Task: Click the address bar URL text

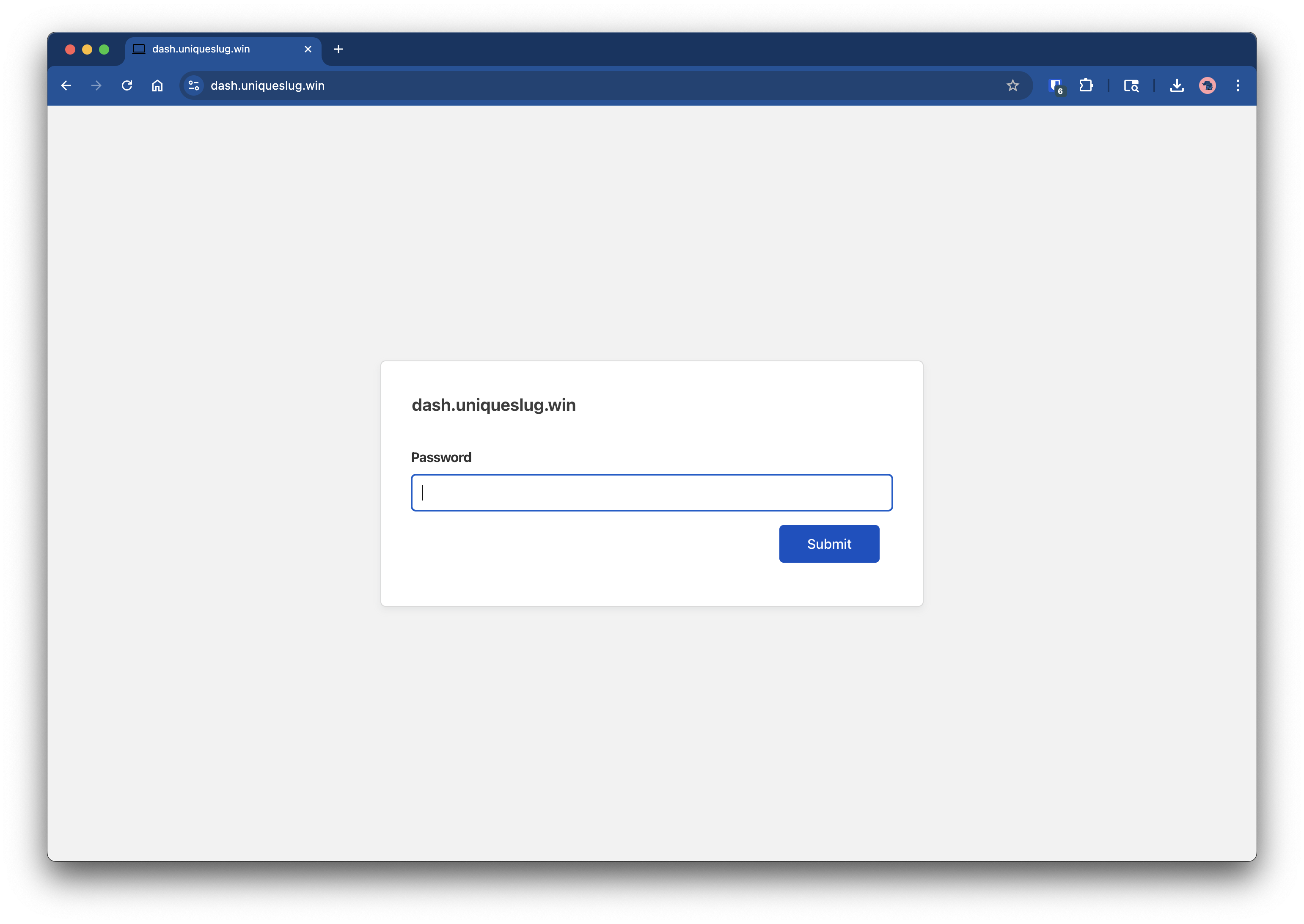Action: (x=267, y=85)
